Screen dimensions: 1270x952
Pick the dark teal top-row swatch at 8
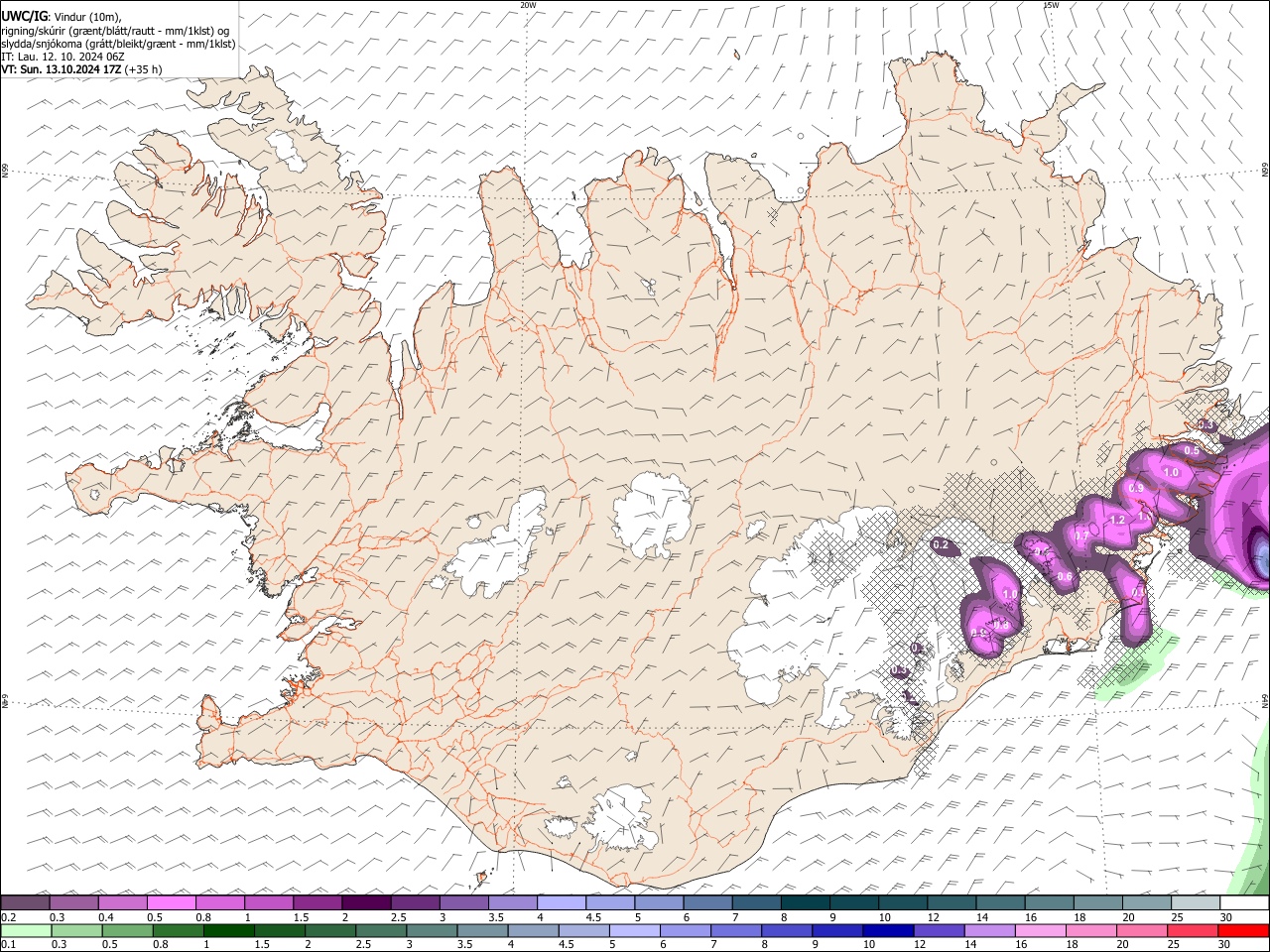click(805, 902)
